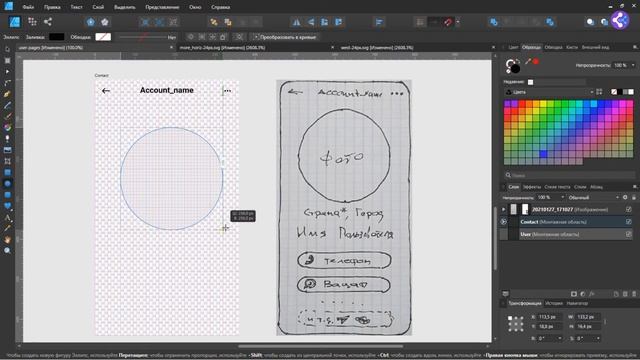Open the rotation R dropdown in Transform
Screen dimensions: 640x360
click(x=560, y=338)
